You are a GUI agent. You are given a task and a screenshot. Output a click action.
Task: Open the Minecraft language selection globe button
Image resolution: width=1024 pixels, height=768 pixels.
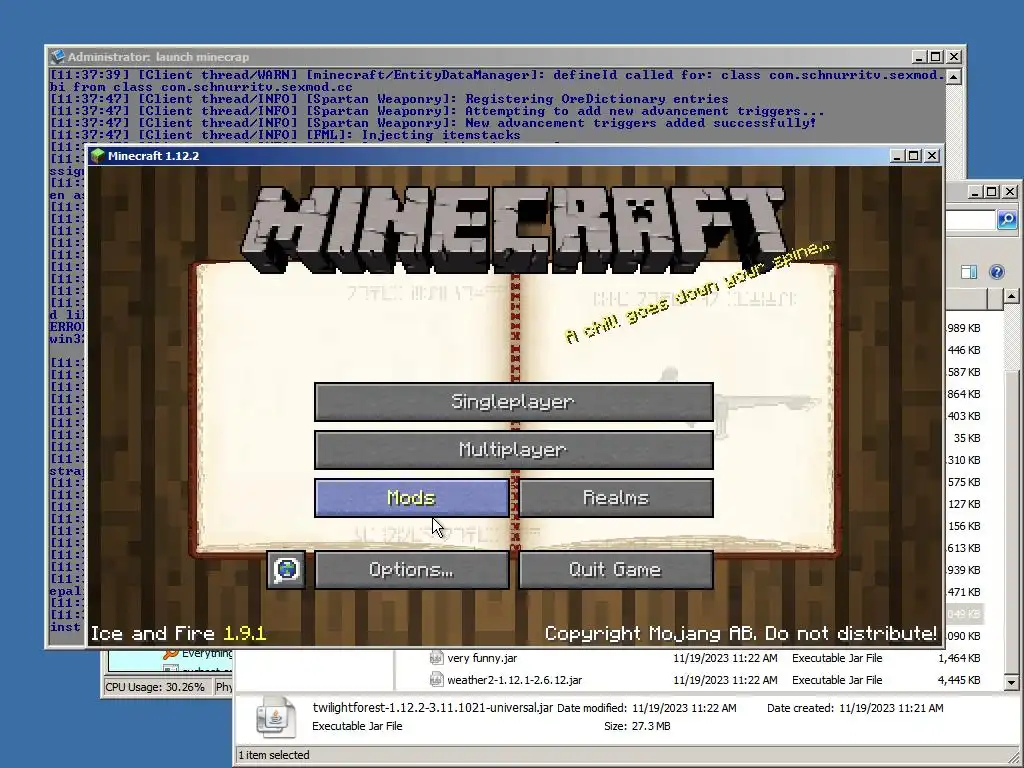click(x=286, y=569)
